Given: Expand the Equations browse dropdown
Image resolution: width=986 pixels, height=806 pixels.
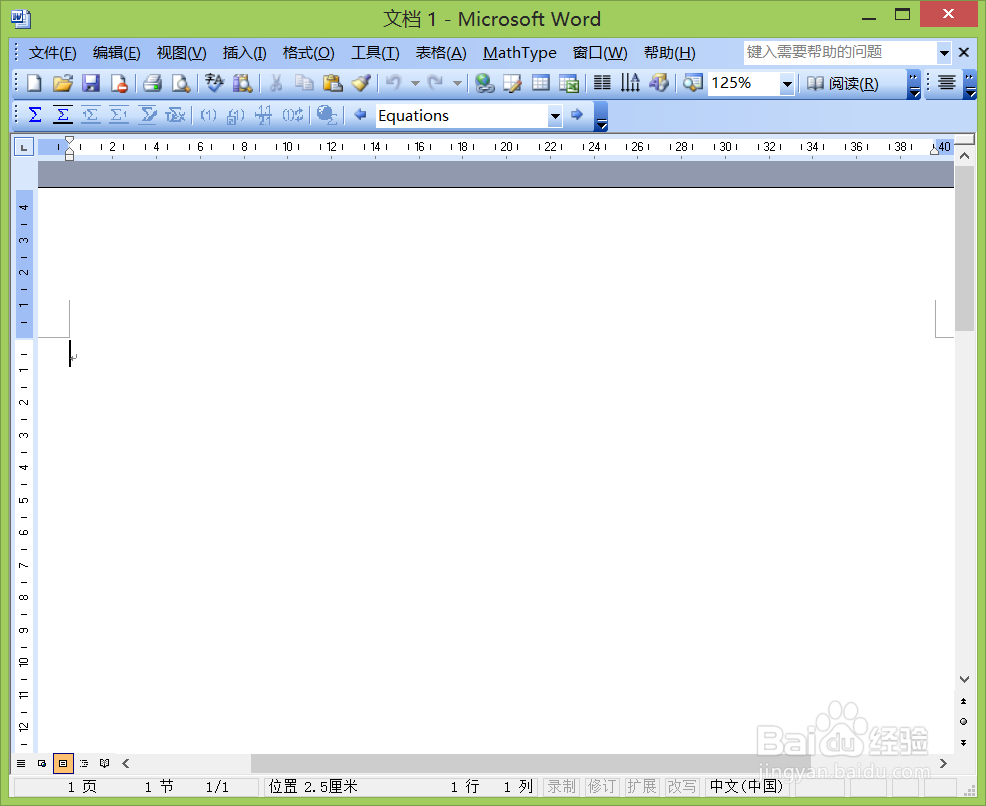Looking at the screenshot, I should click(x=555, y=116).
